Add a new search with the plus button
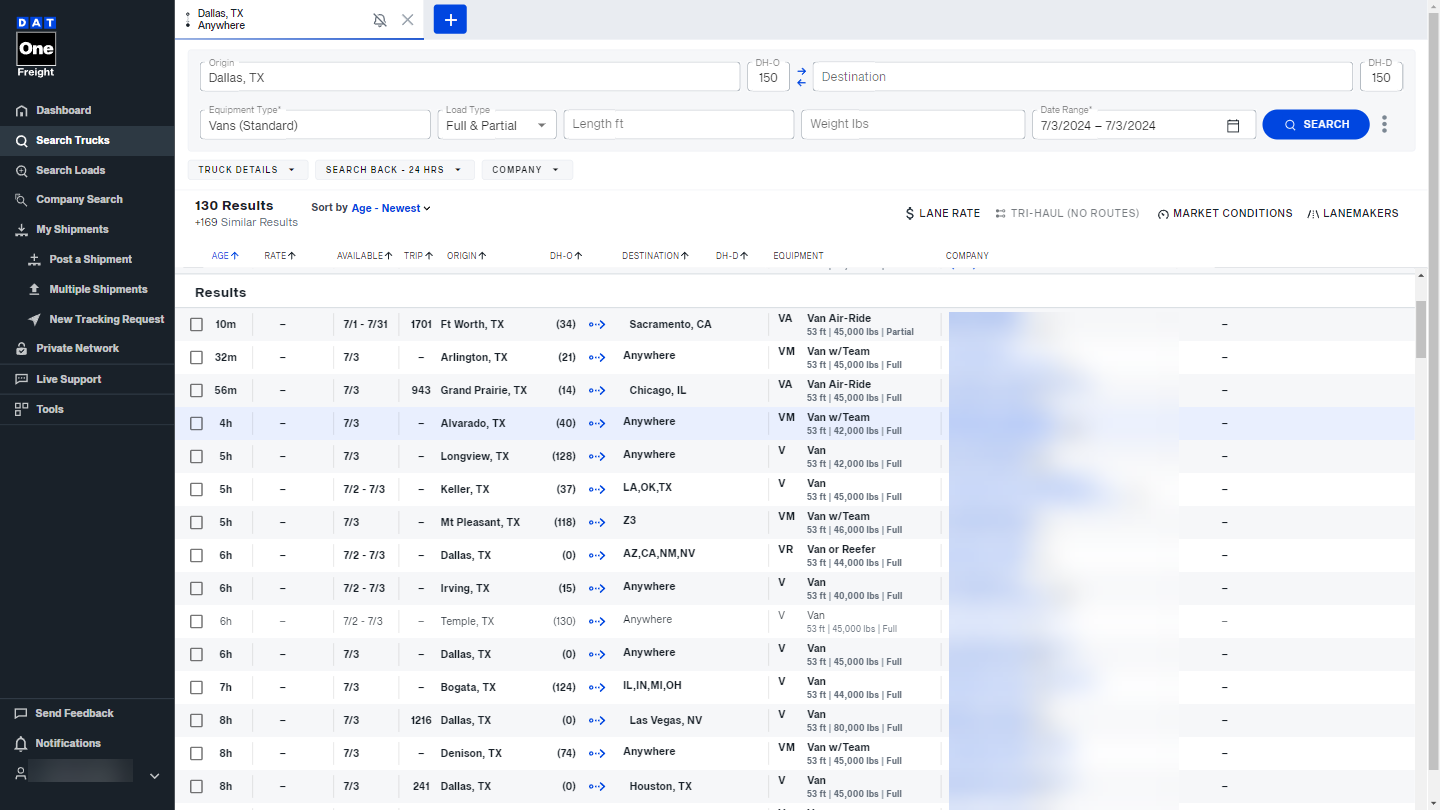This screenshot has height=810, width=1440. (450, 20)
